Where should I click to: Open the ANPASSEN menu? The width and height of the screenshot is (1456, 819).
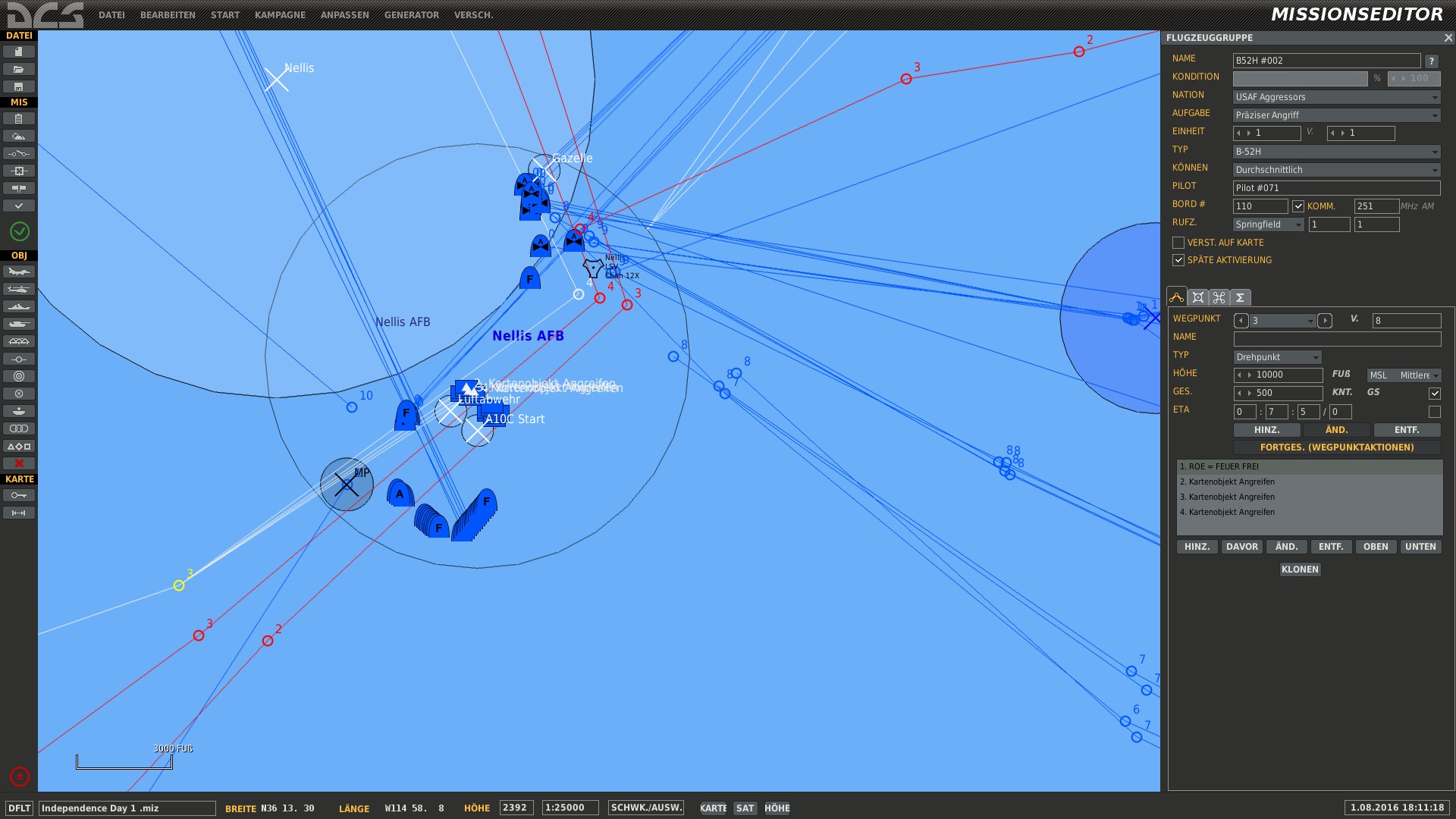345,15
